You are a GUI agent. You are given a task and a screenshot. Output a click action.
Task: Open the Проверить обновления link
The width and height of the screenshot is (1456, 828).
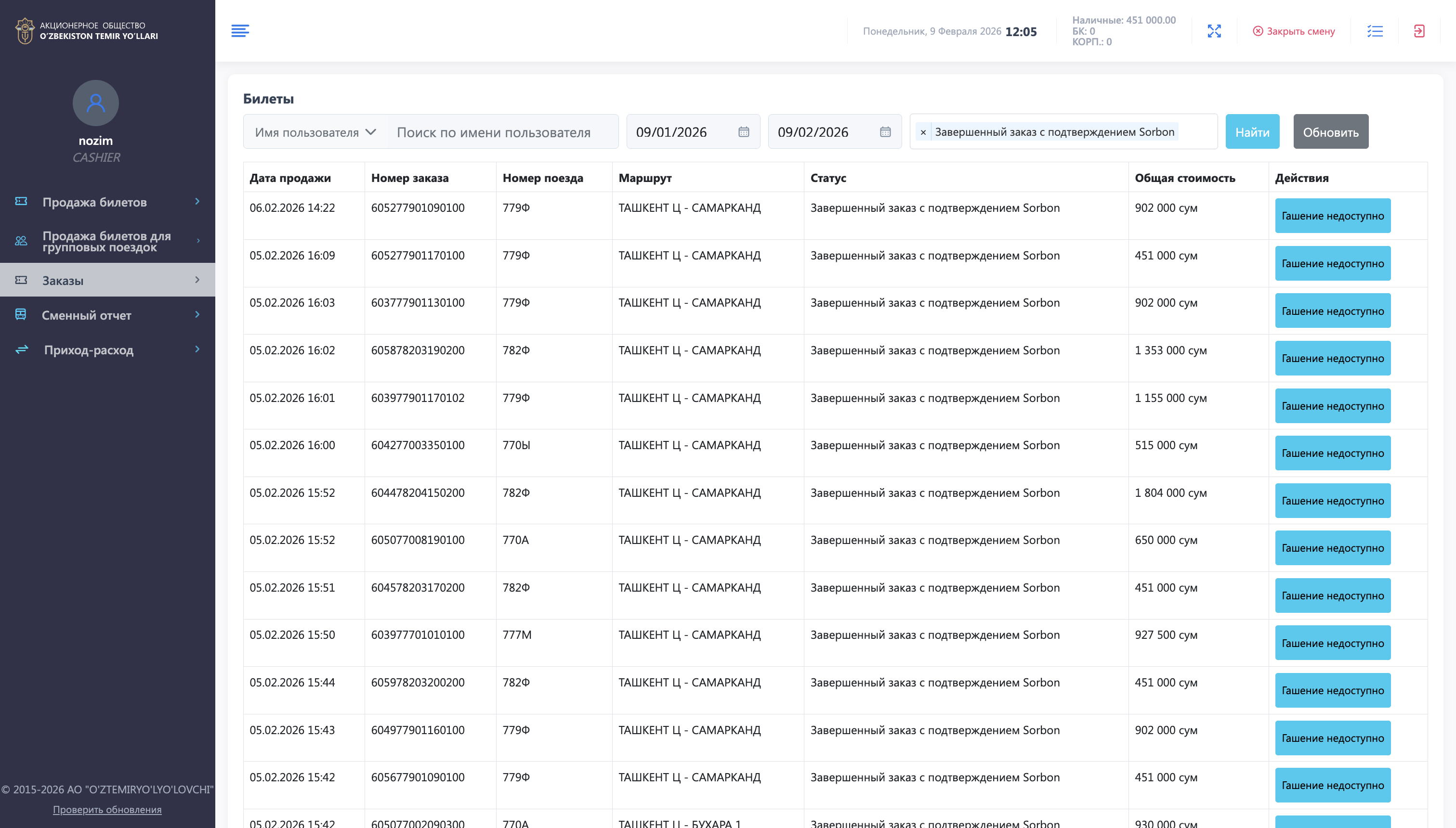(107, 809)
